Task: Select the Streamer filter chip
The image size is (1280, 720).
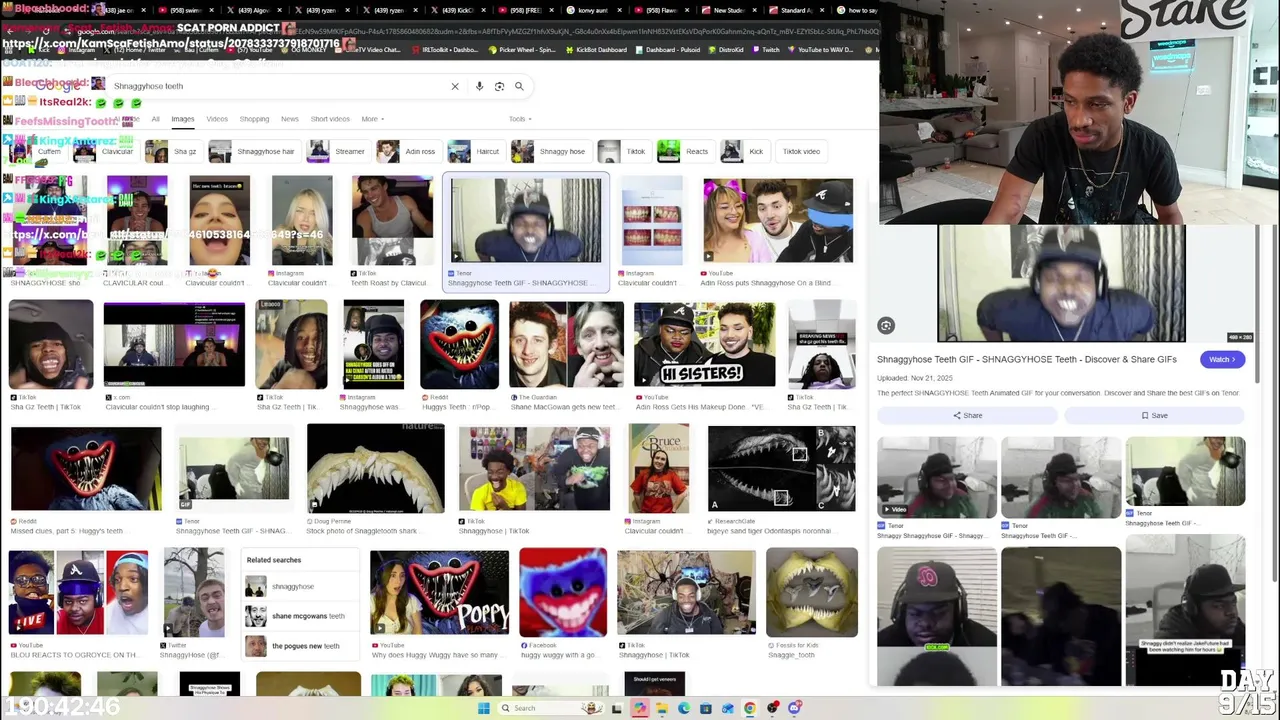Action: coord(338,151)
